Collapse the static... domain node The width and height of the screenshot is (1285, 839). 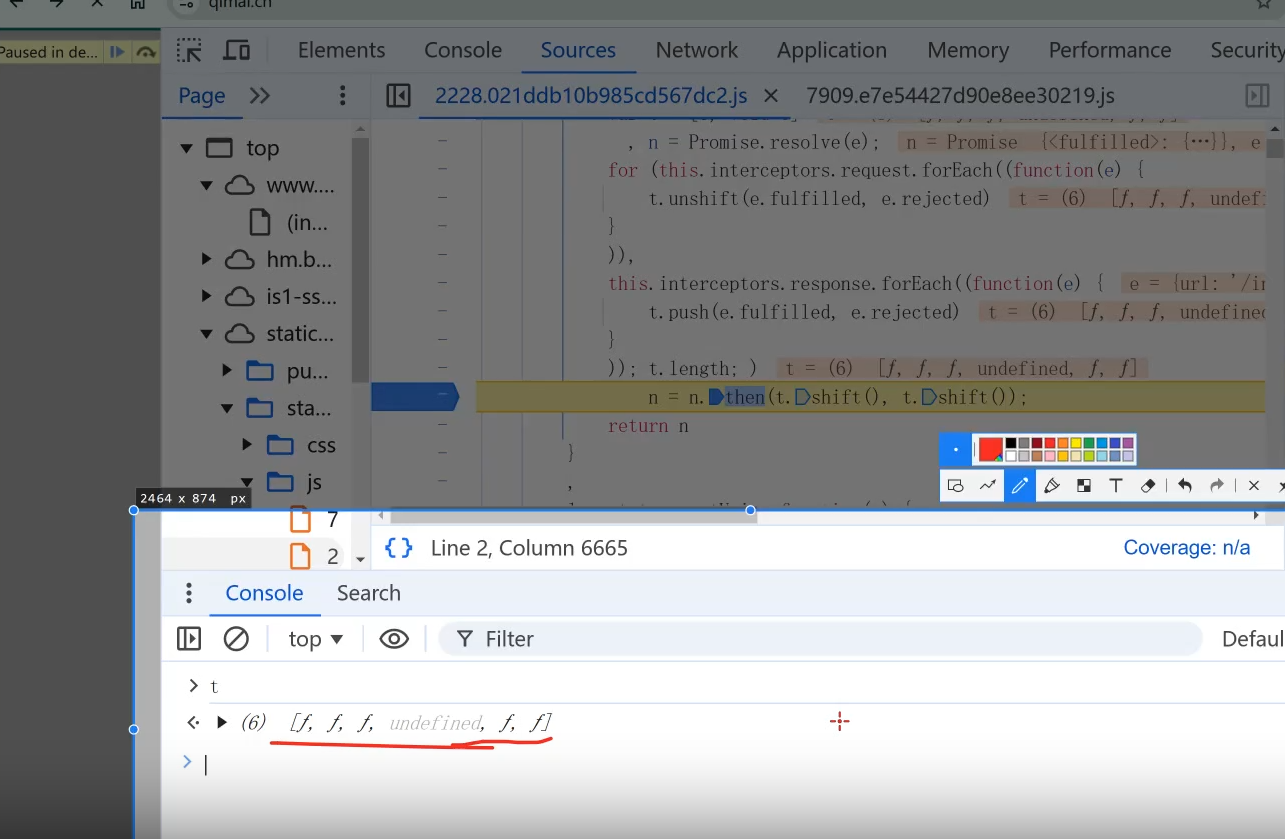click(x=206, y=334)
